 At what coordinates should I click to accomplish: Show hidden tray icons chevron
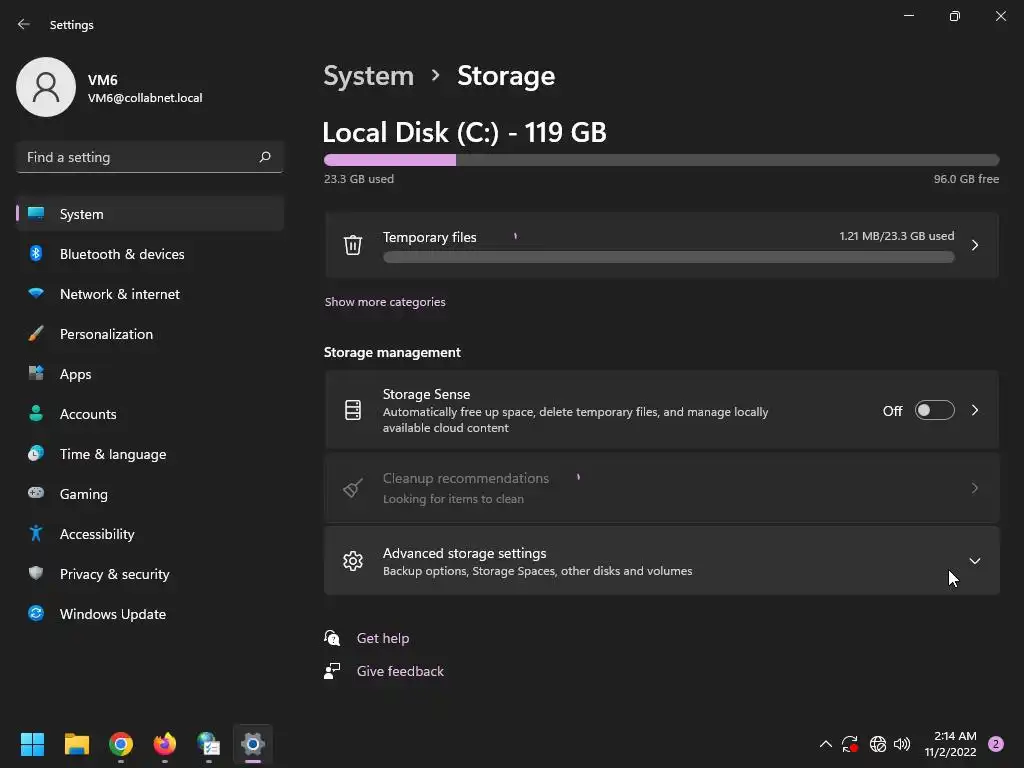(825, 744)
